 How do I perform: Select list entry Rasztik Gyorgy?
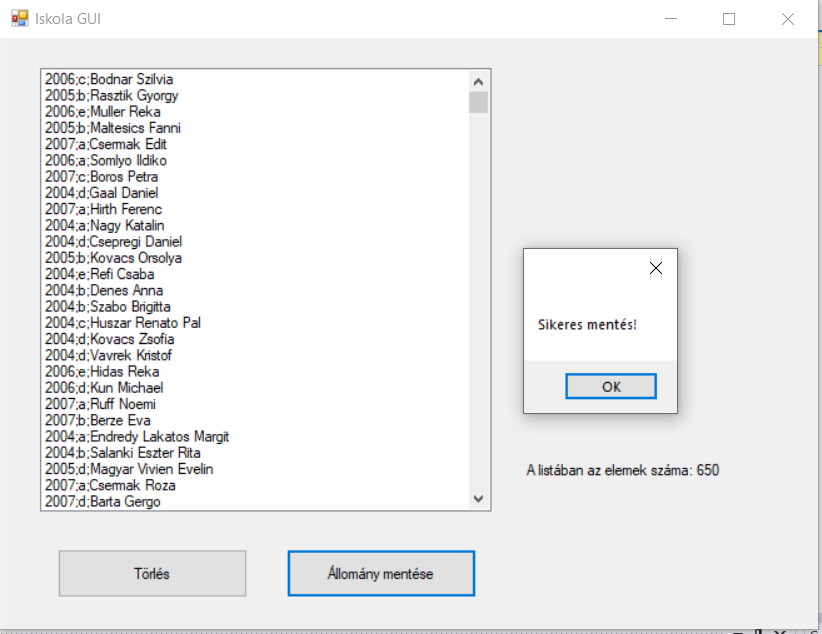click(x=112, y=96)
